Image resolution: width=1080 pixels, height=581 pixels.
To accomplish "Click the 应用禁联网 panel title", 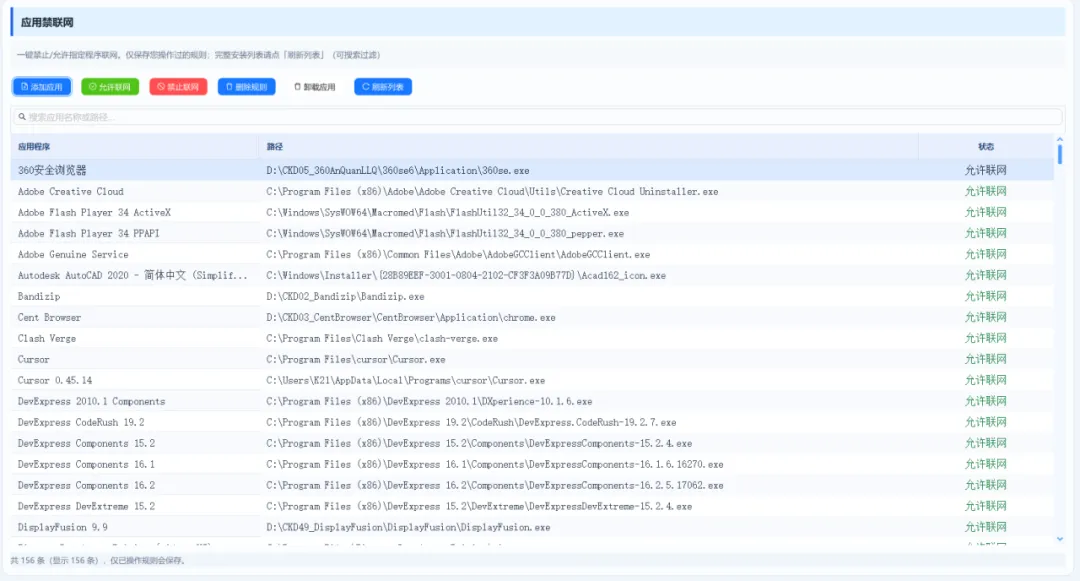I will click(47, 23).
